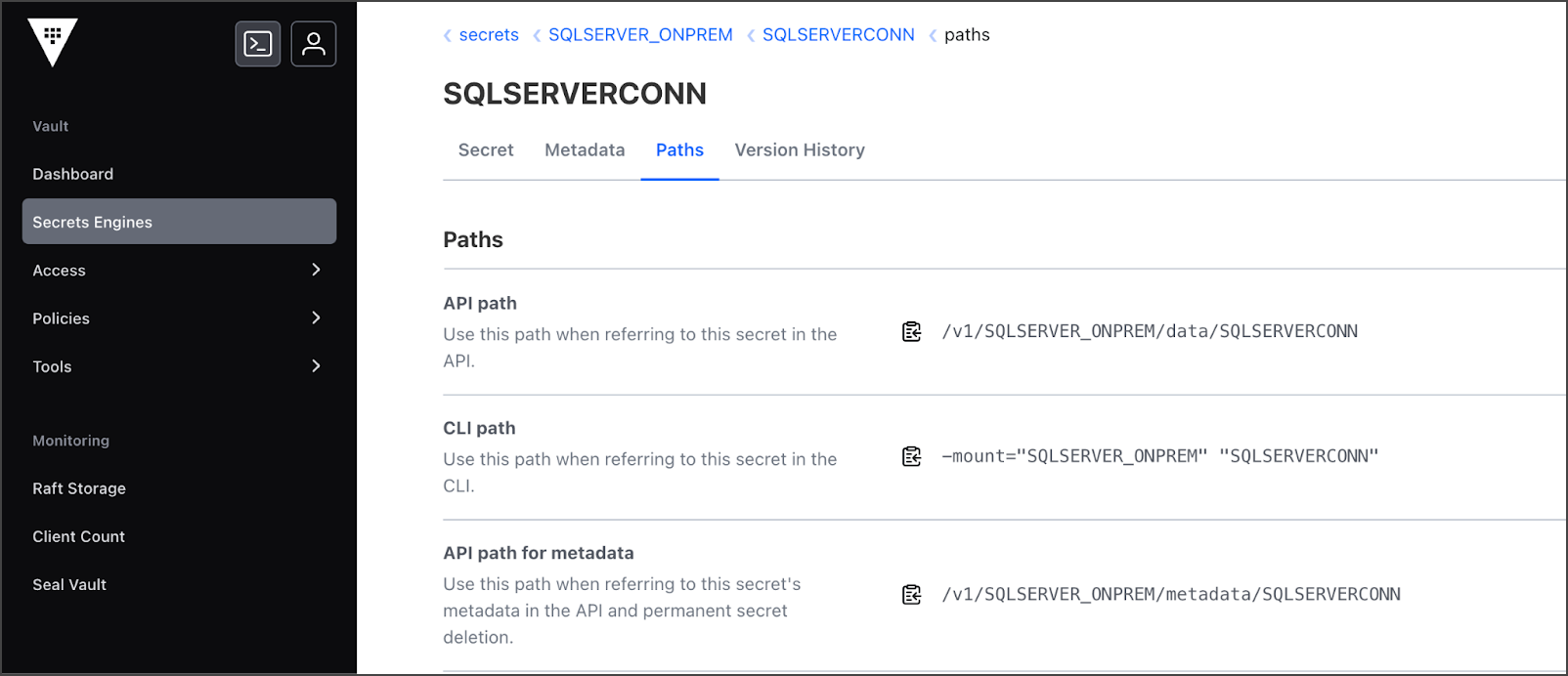The height and width of the screenshot is (676, 1568).
Task: Go to secrets breadcrumb link
Action: 489,35
